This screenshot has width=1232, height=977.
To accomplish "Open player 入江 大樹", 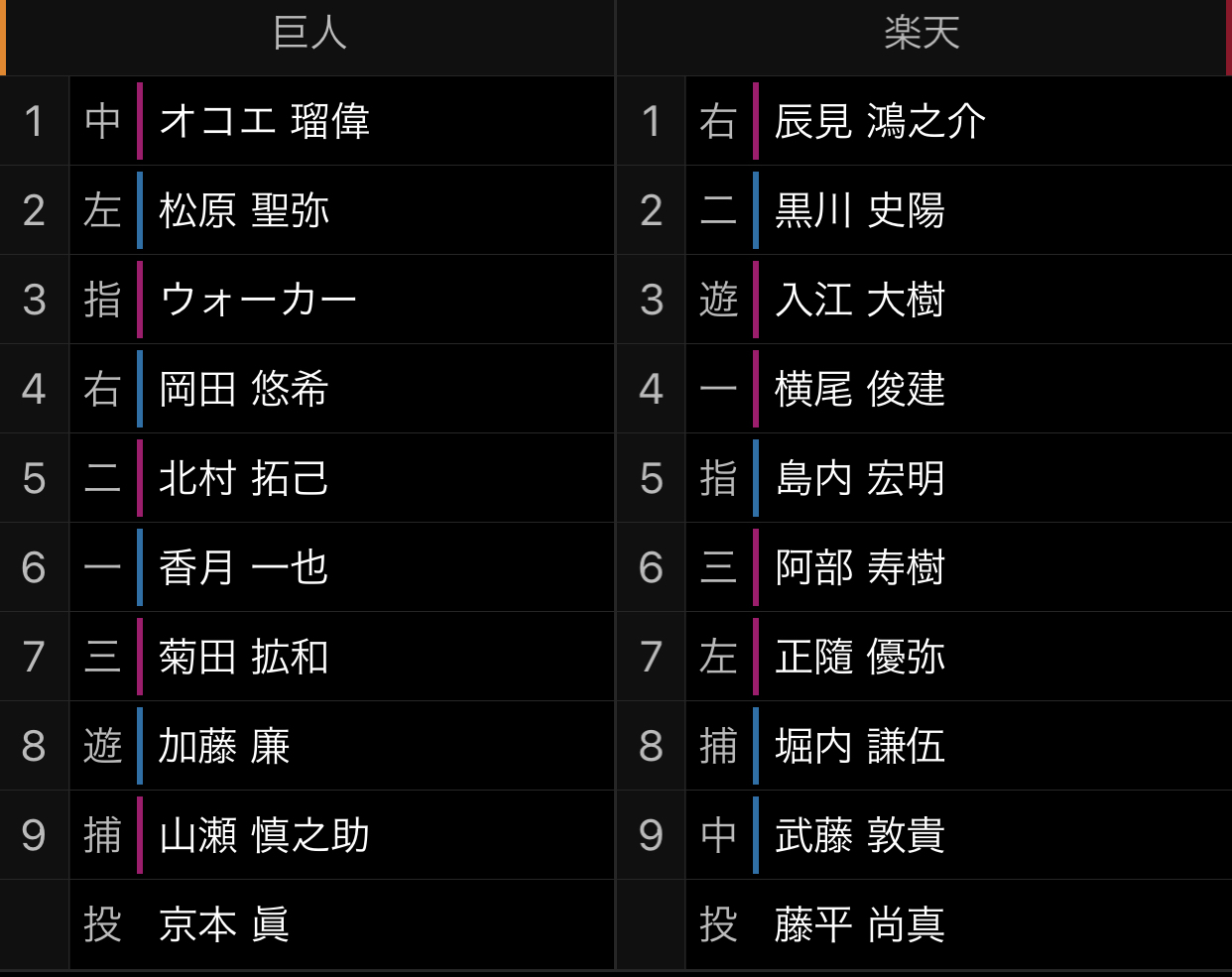I will click(x=860, y=300).
